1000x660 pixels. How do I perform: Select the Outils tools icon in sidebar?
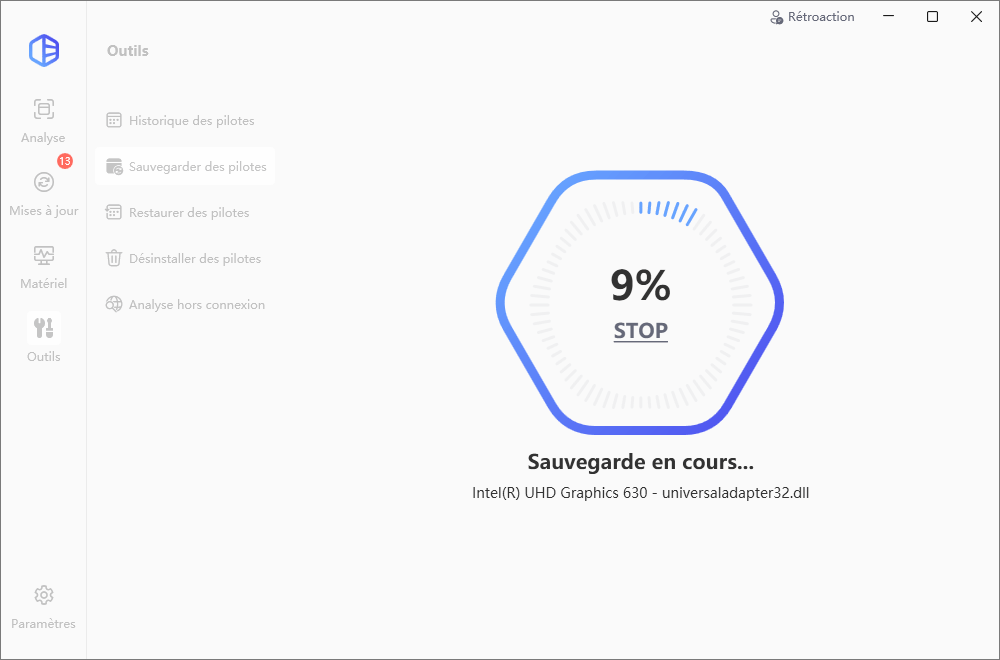[x=43, y=328]
